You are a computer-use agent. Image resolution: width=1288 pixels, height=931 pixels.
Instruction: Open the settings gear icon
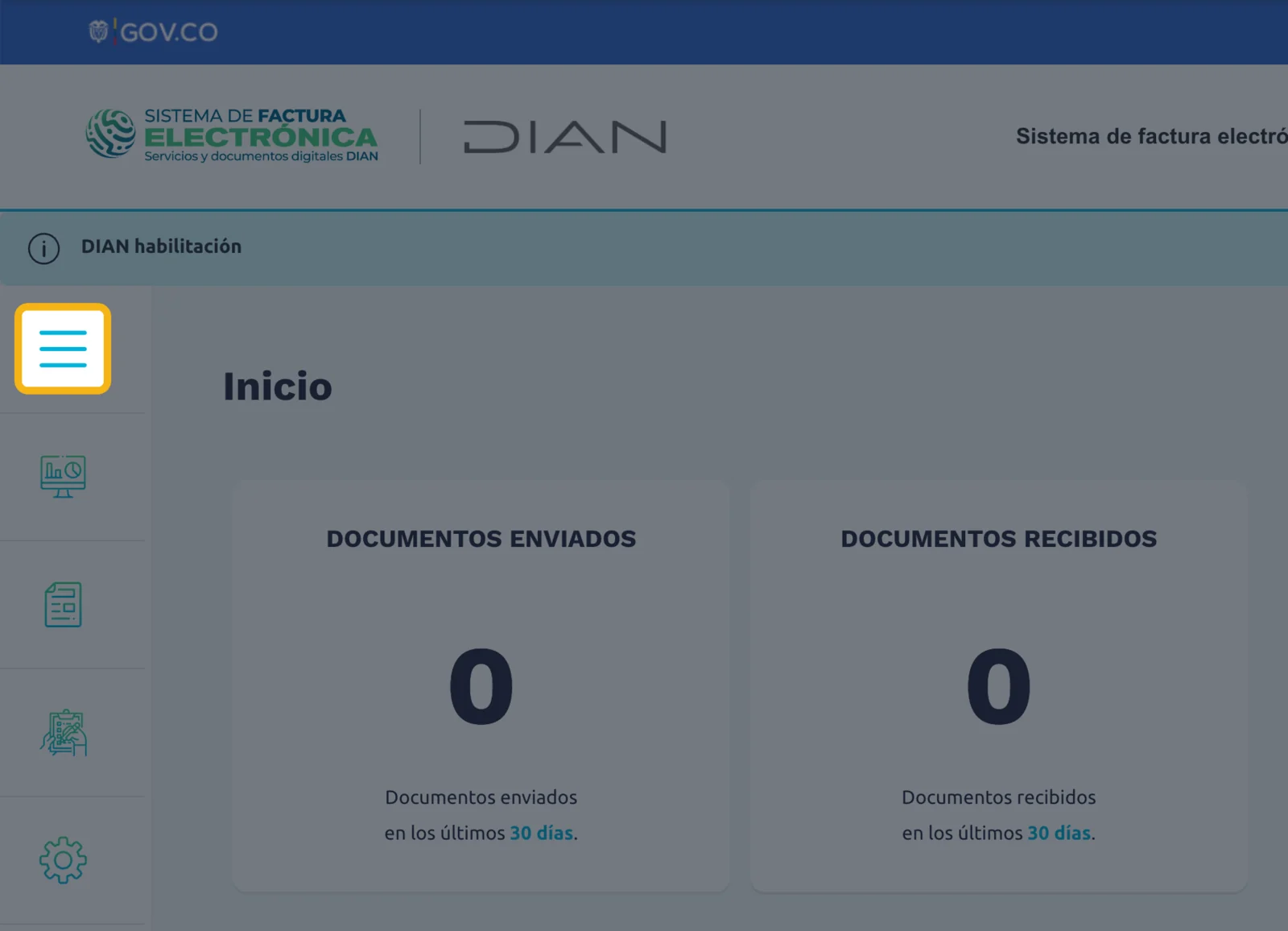pyautogui.click(x=63, y=860)
